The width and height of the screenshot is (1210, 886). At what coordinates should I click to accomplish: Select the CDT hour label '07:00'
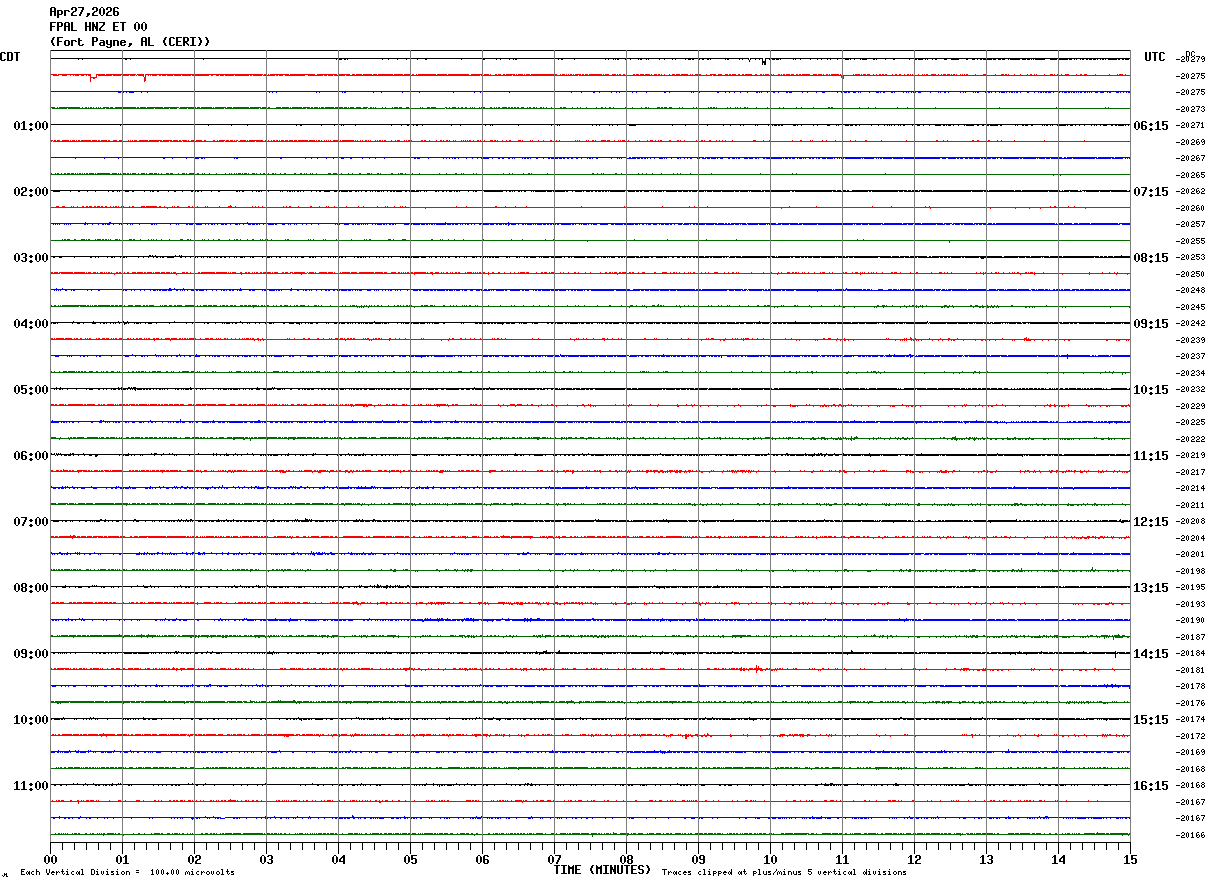click(x=31, y=522)
